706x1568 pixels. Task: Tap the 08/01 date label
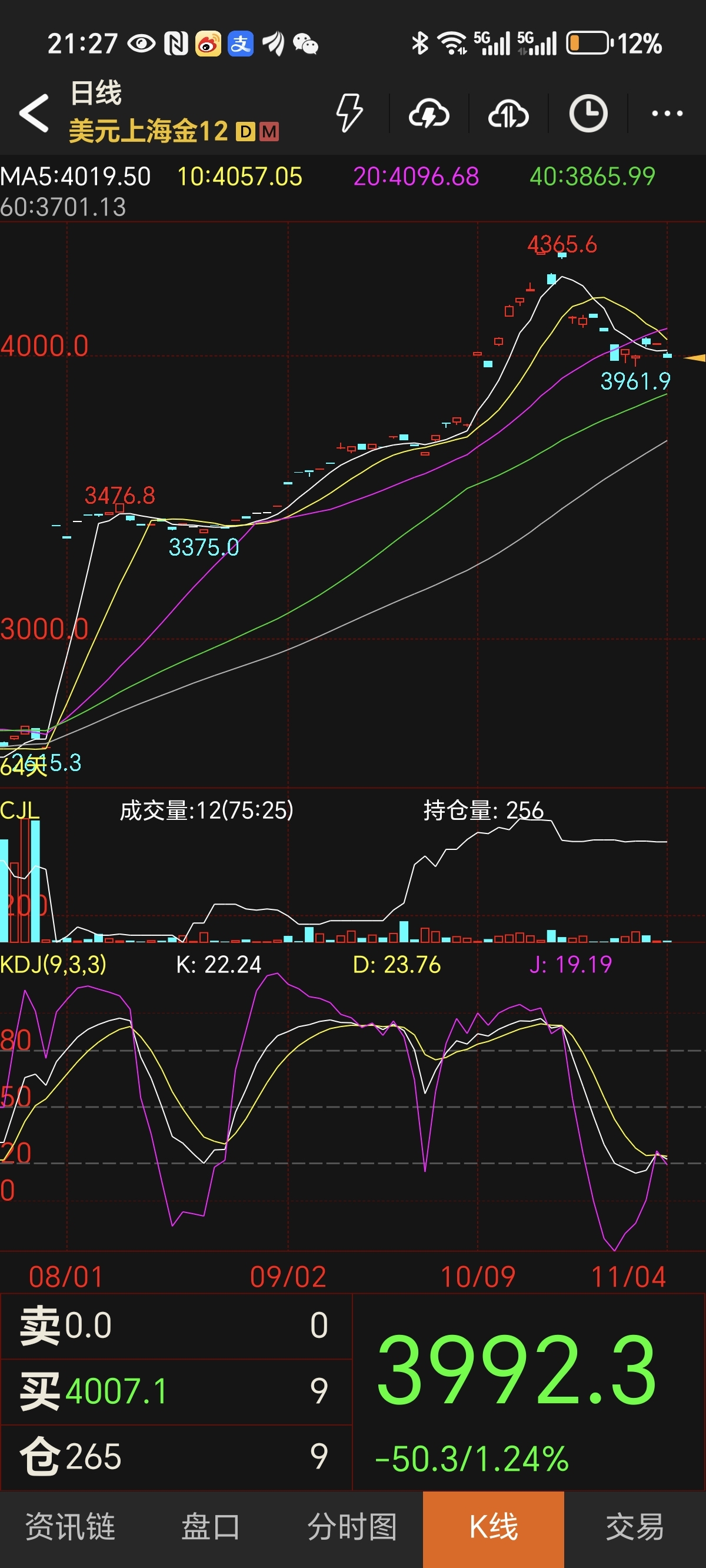66,1277
